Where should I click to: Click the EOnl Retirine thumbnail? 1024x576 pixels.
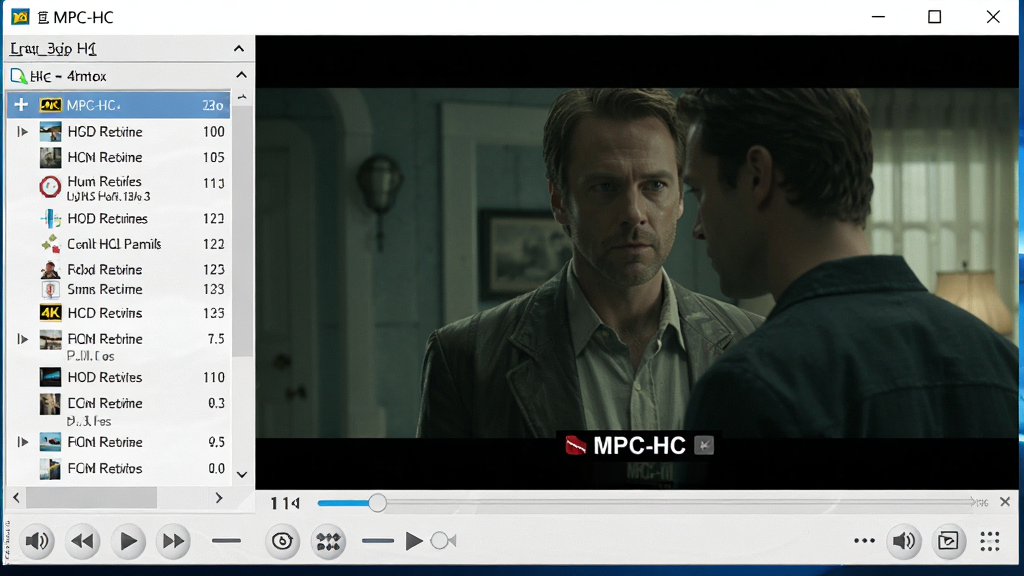point(50,404)
